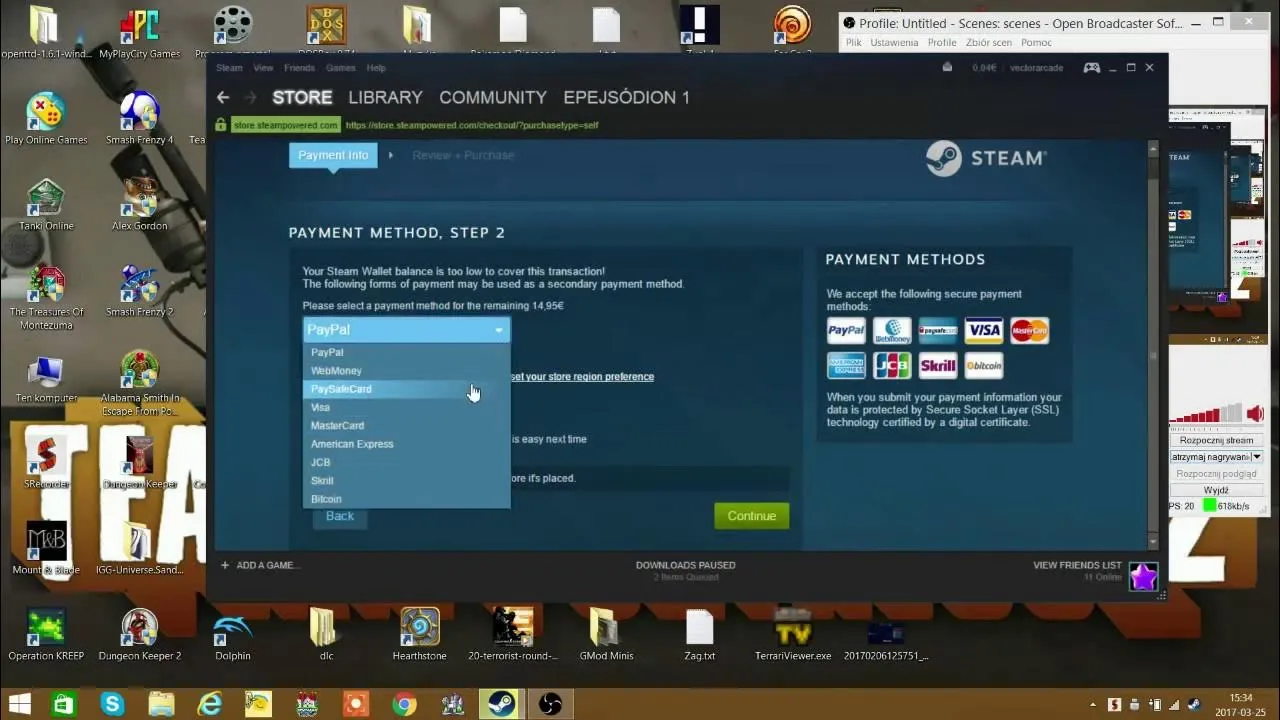Mute audio with the speaker icon in OBS
Screen dimensions: 1280x720
click(1254, 413)
